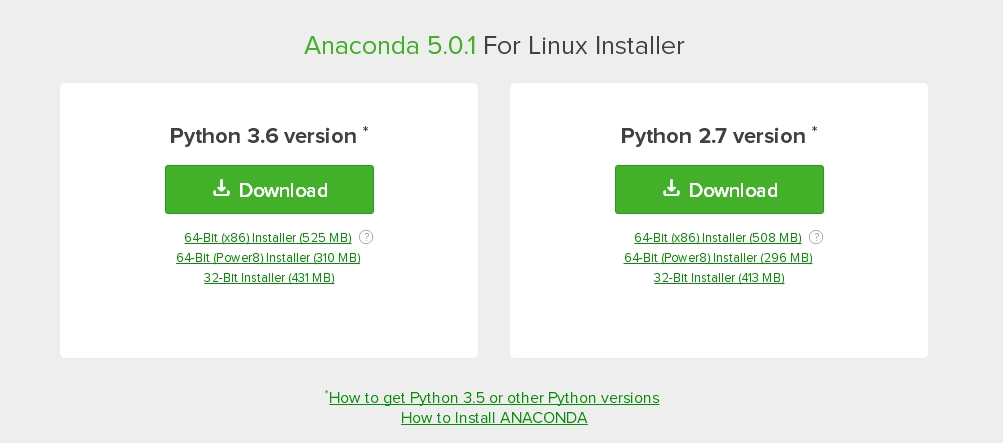This screenshot has height=443, width=1003.
Task: Select the Python 2.7 version heading
Action: click(x=713, y=136)
